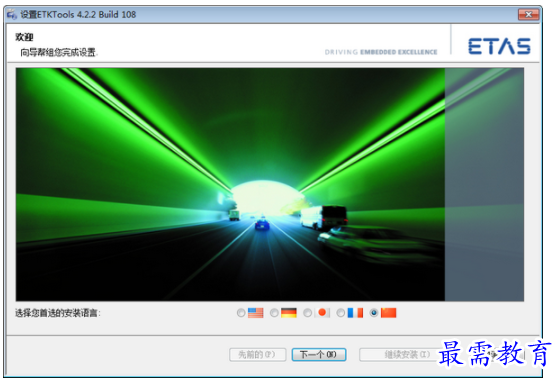The height and width of the screenshot is (385, 560).
Task: Click the 下一个 (Next) button
Action: (319, 355)
